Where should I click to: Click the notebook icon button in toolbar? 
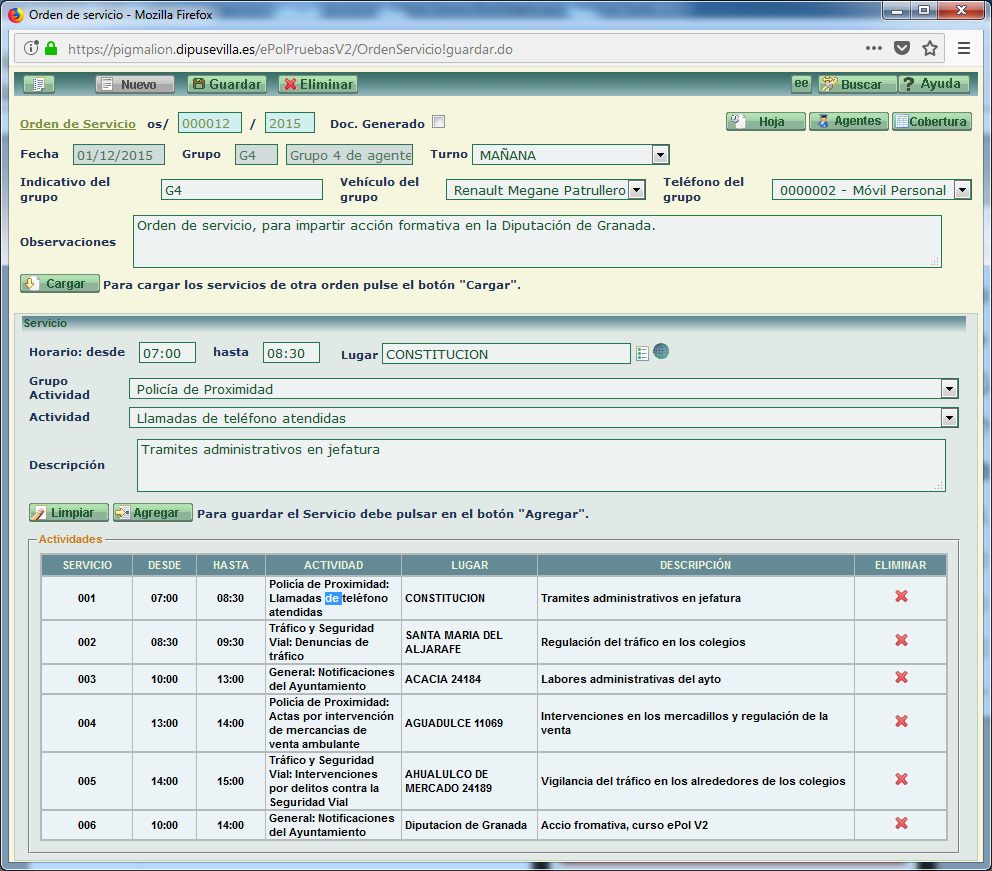point(38,85)
